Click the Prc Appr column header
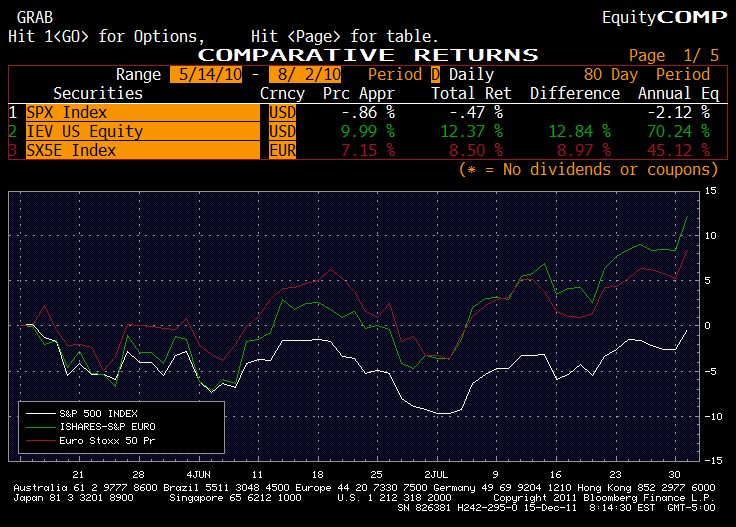The height and width of the screenshot is (527, 736). [x=359, y=94]
